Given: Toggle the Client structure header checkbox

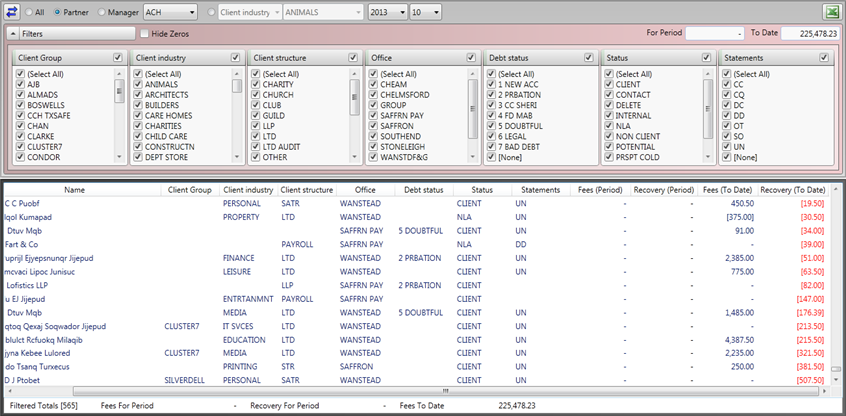Looking at the screenshot, I should 353,57.
